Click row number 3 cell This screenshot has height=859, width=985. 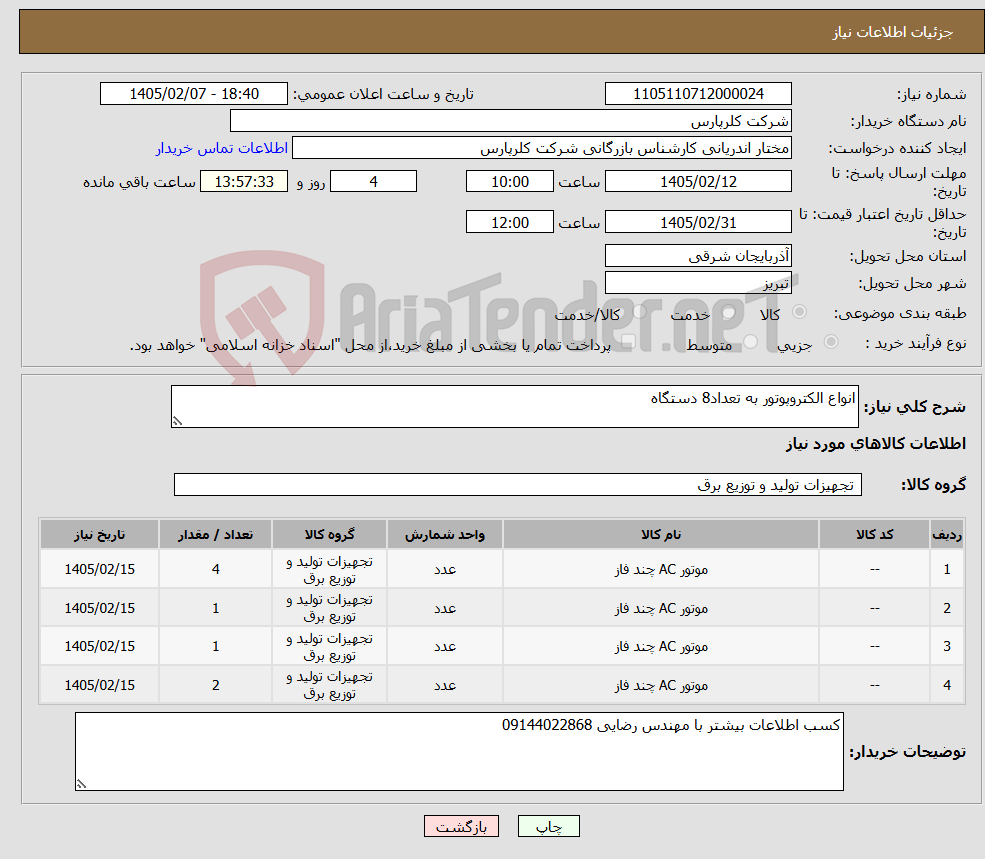(x=947, y=646)
